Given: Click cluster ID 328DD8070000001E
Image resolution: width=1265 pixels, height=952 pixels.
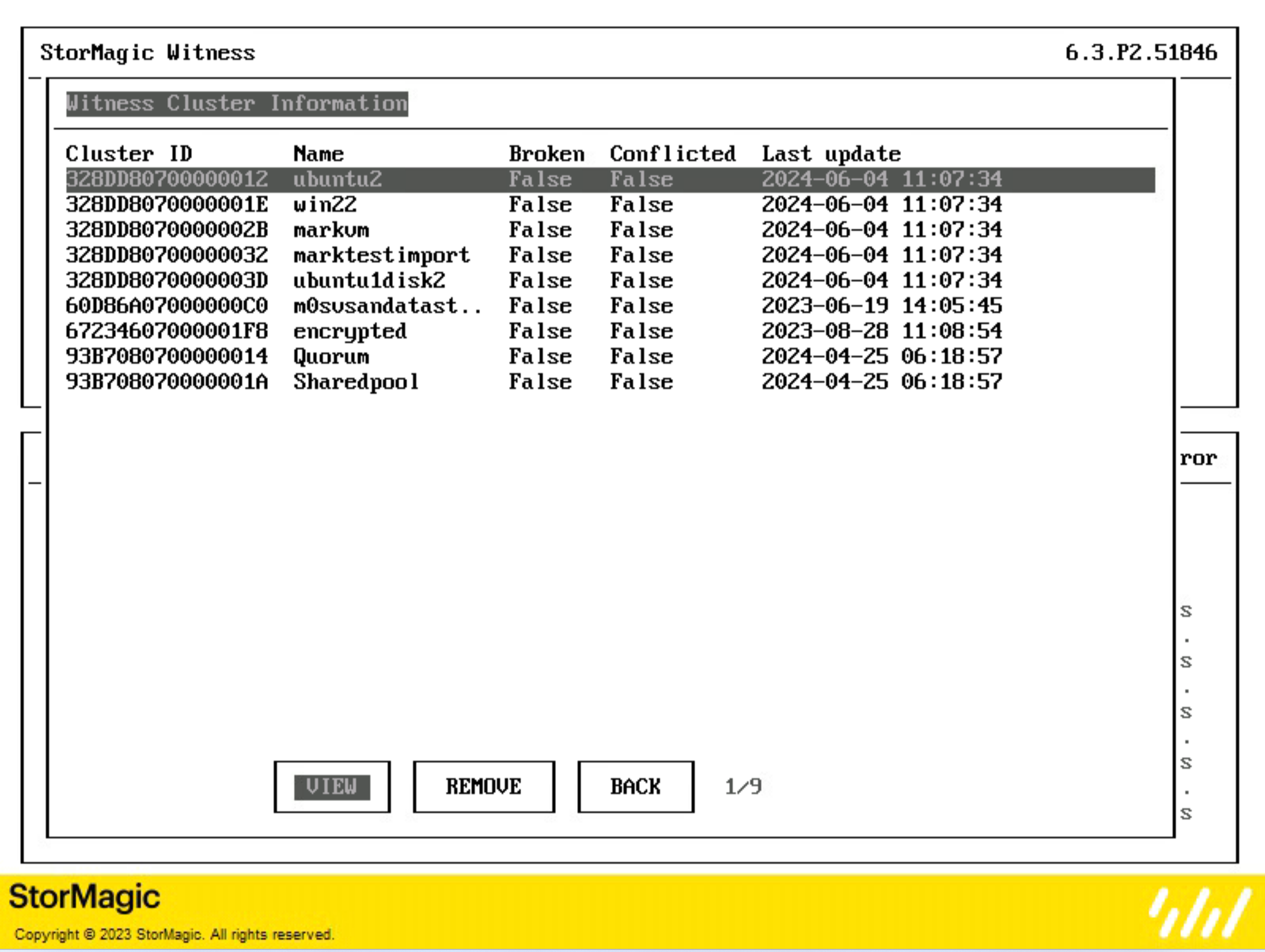Looking at the screenshot, I should coord(167,205).
